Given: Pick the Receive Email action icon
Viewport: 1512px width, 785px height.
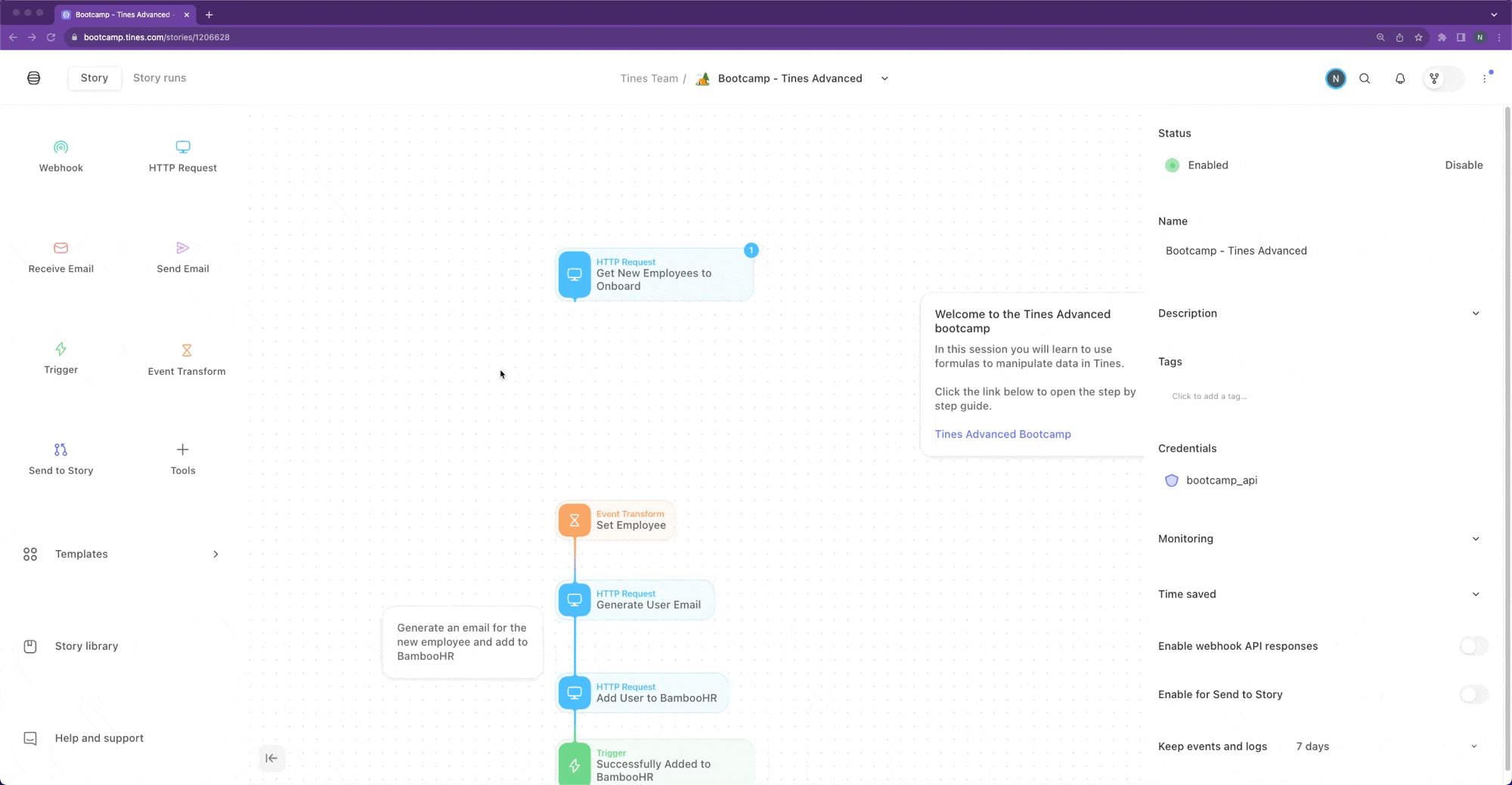Looking at the screenshot, I should [61, 248].
